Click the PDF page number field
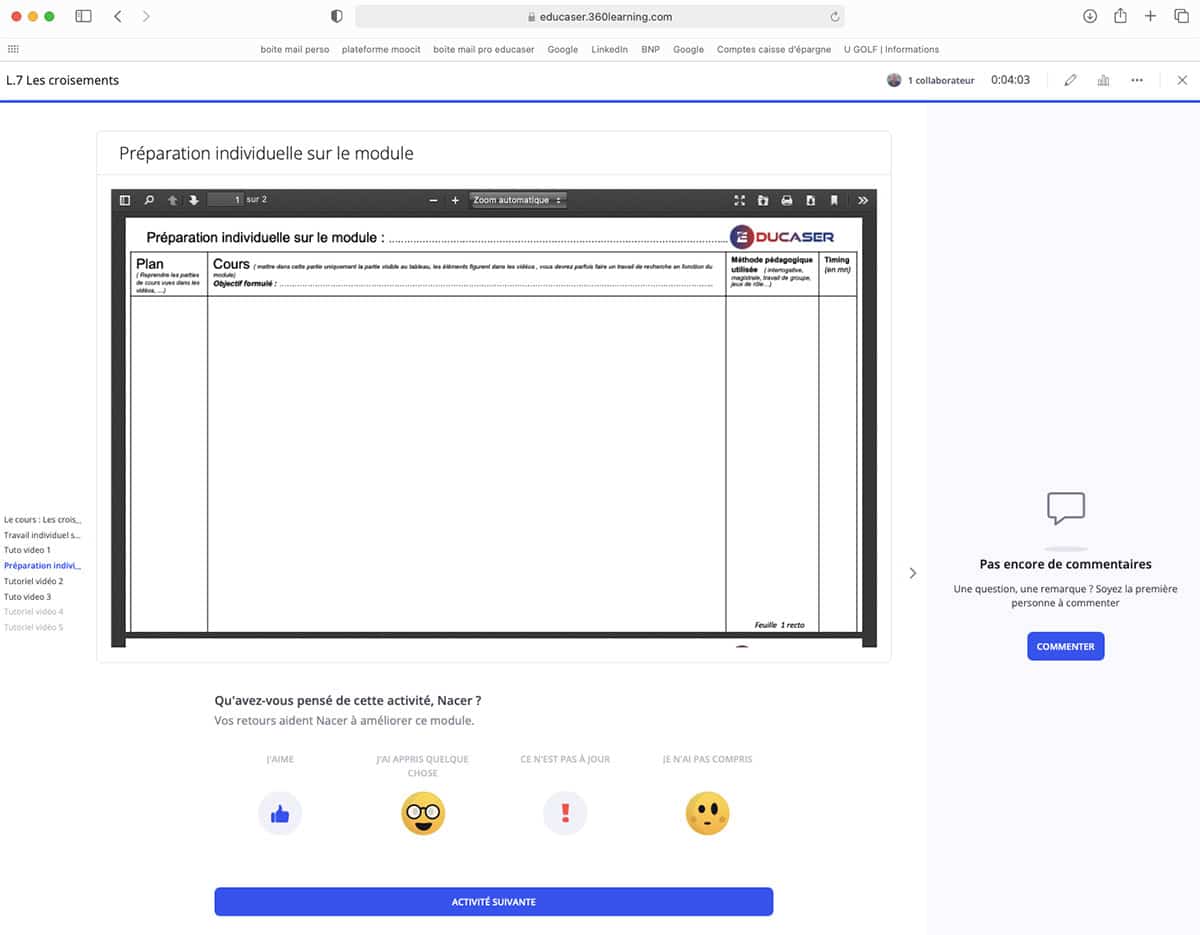 (225, 200)
